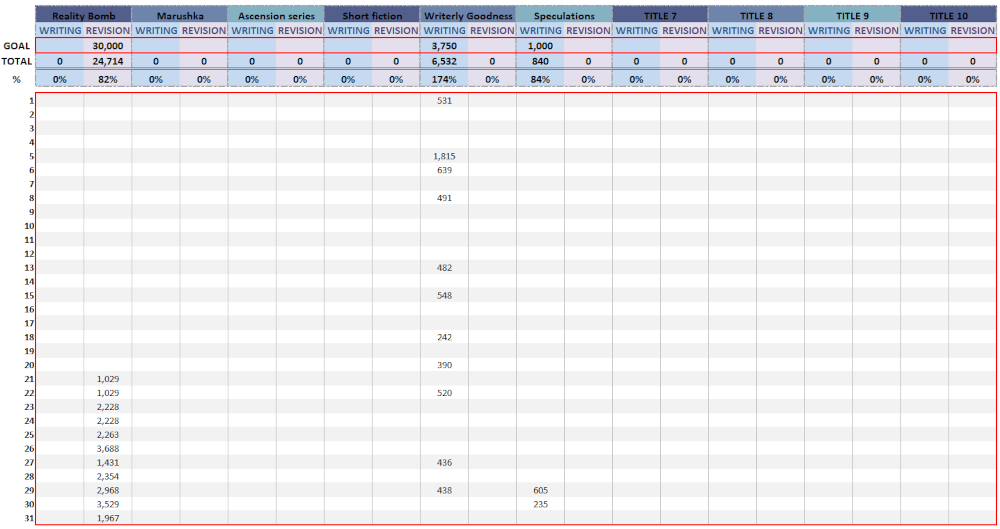Click the Speculations project header
The image size is (1000, 529).
(x=564, y=16)
